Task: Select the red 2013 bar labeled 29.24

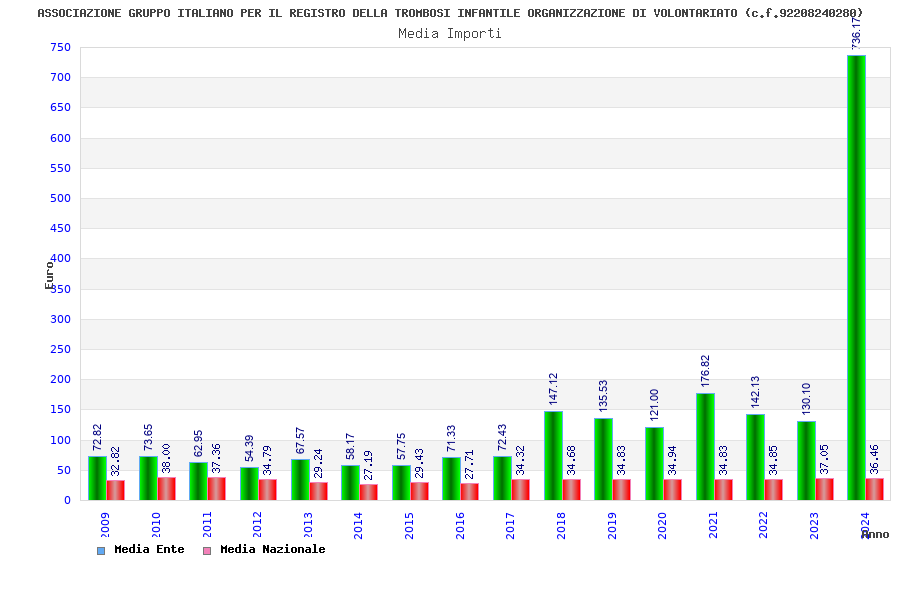Action: [319, 491]
